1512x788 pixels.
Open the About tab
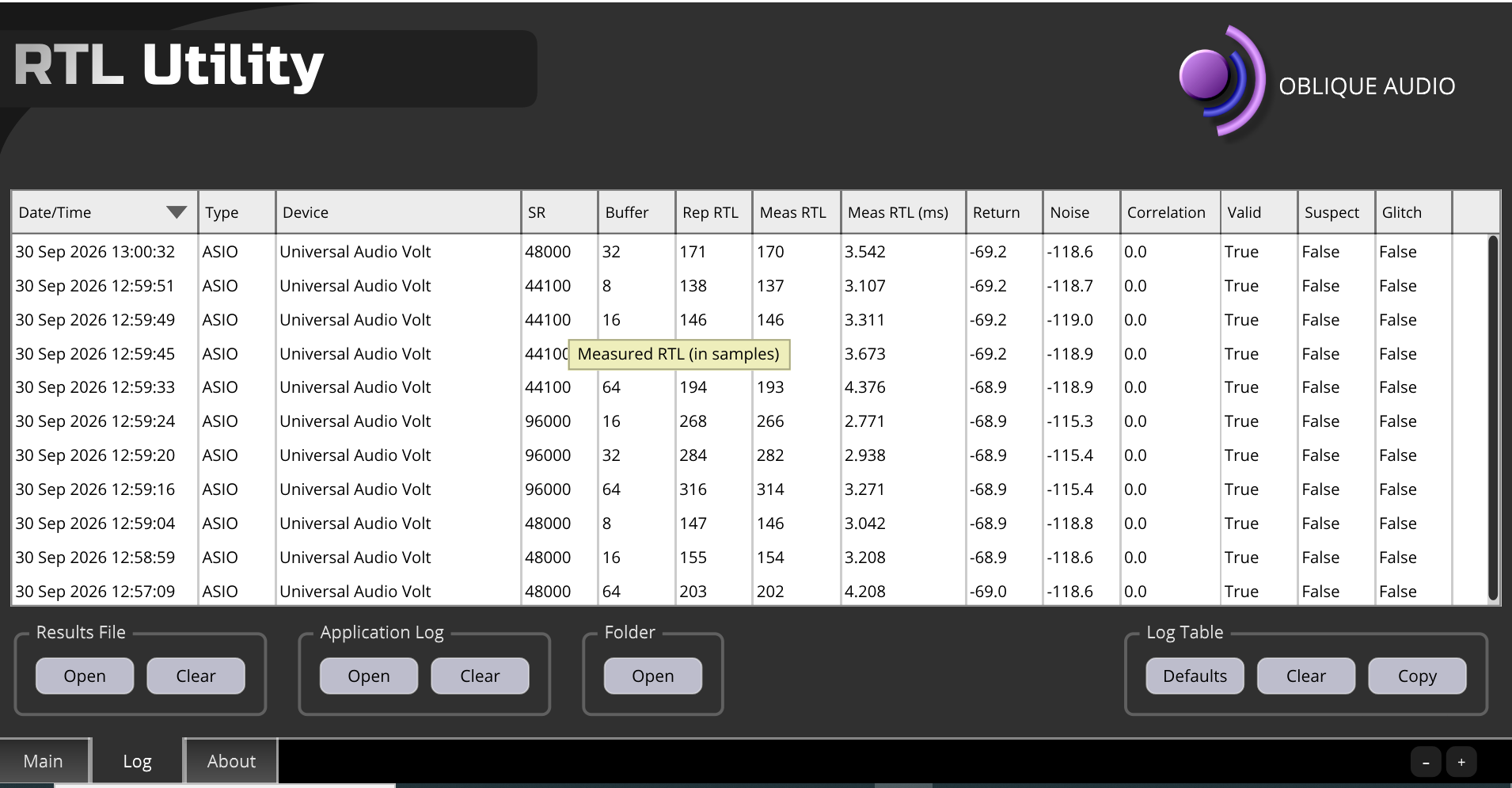231,761
